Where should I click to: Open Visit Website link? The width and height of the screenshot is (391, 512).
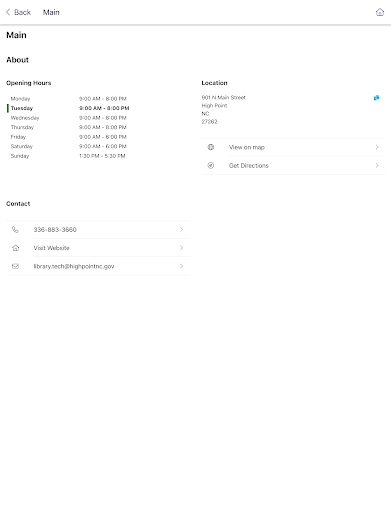pos(51,248)
